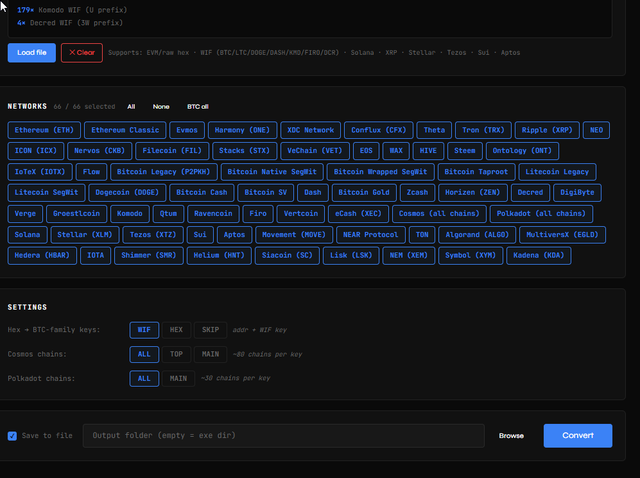The height and width of the screenshot is (478, 640).
Task: Toggle the Dogecoin (DOGE) chip
Action: [x=127, y=192]
